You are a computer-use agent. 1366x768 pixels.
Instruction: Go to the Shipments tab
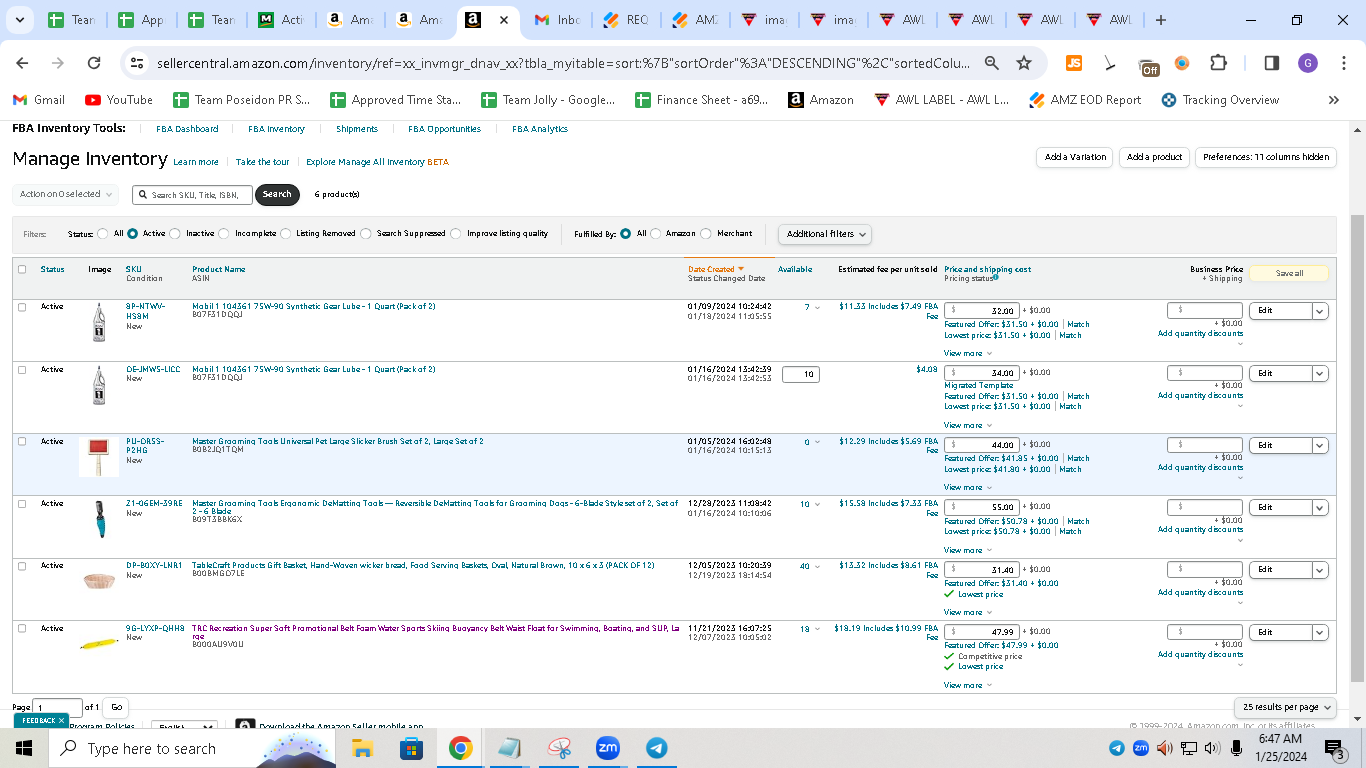click(x=357, y=129)
